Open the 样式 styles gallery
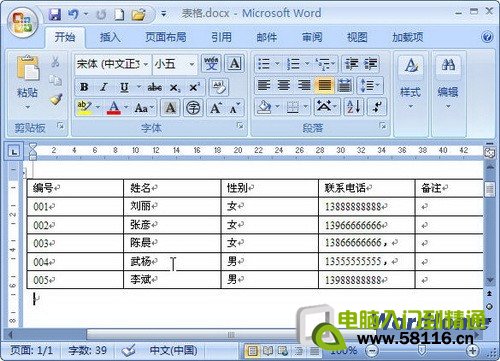This screenshot has height=361, width=500. [411, 83]
